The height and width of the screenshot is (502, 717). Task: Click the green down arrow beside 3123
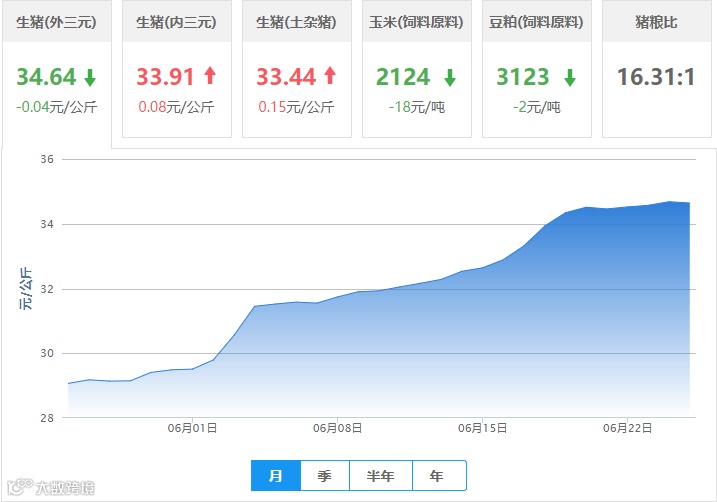click(x=570, y=77)
